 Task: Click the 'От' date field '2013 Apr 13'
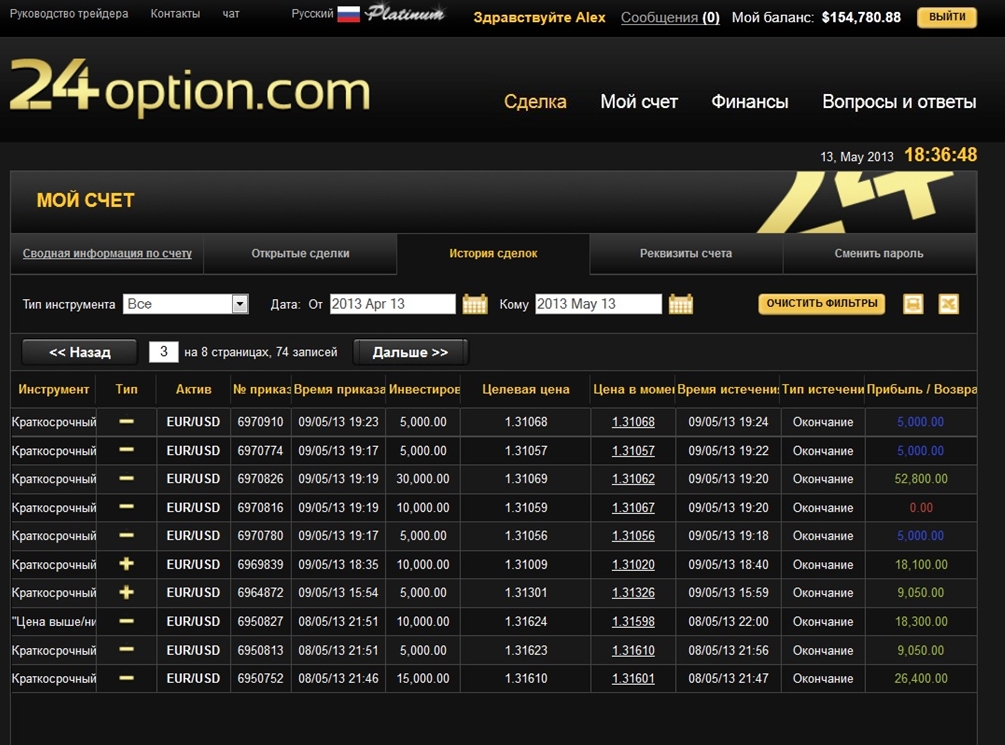coord(392,304)
